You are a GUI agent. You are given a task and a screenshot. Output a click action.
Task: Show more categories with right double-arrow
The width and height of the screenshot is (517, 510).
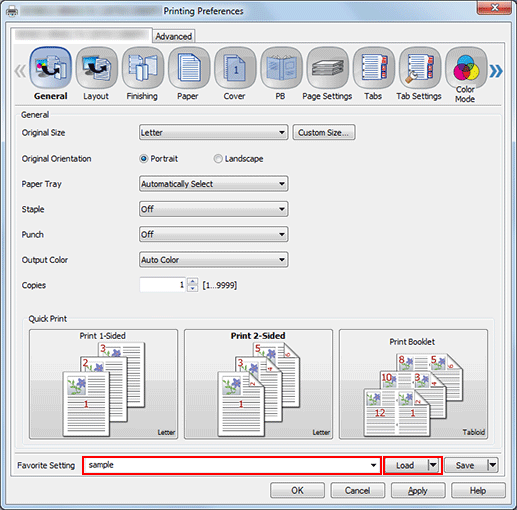click(x=496, y=71)
